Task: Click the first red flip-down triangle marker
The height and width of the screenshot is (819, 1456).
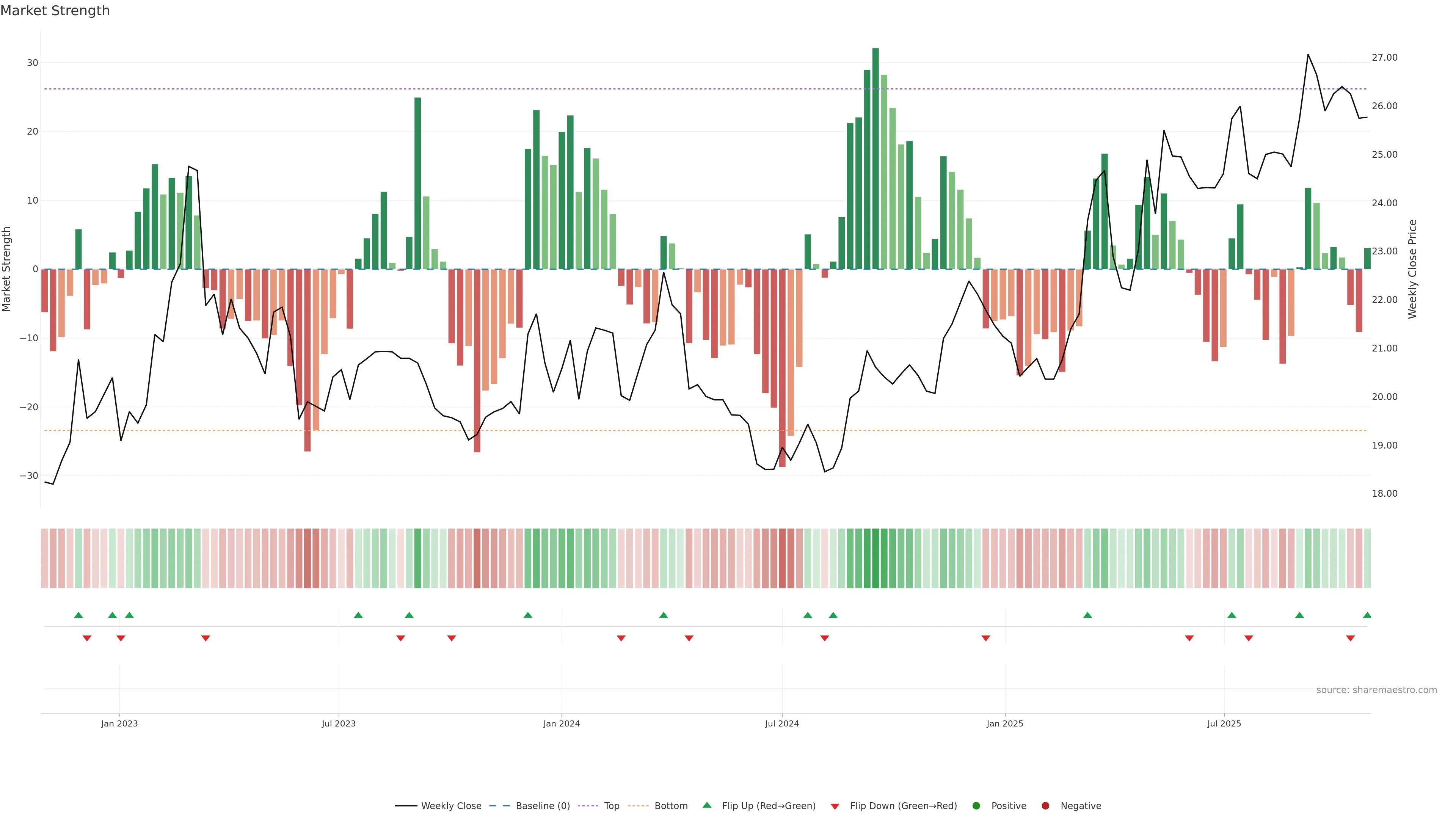Action: point(87,638)
